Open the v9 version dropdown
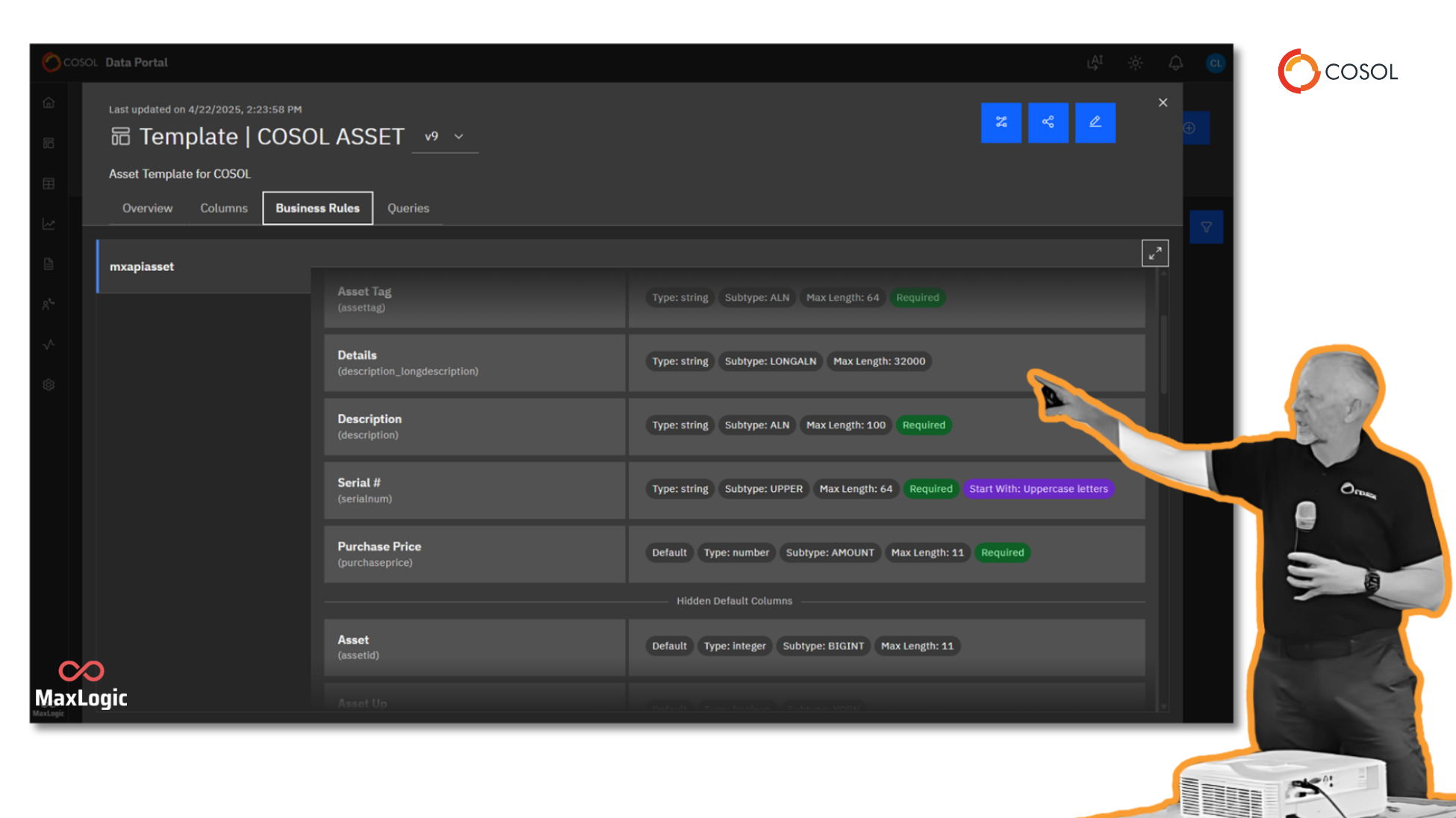Screen dimensions: 1456x818 445,137
